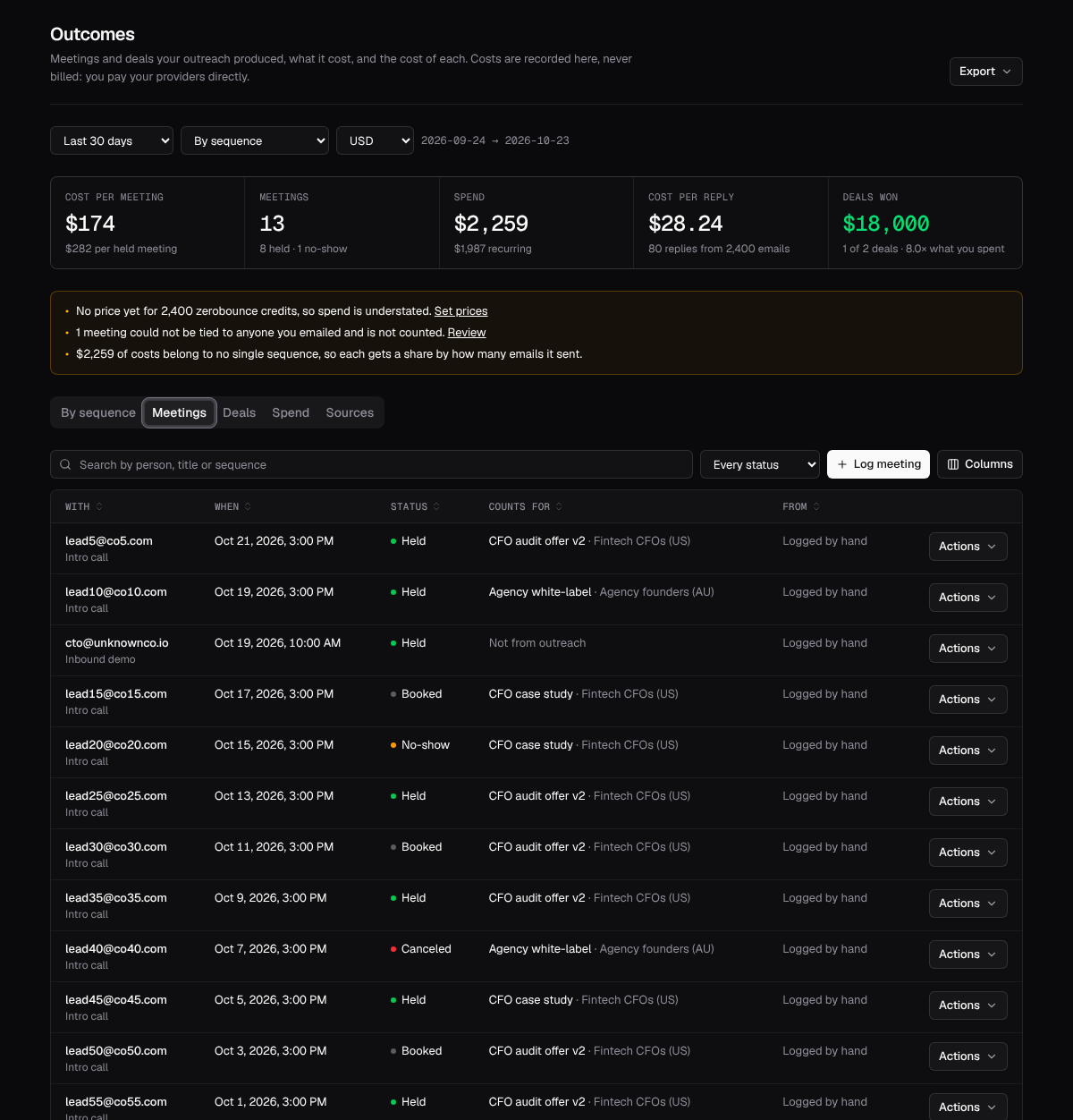Expand Actions for lead15@co15.com
The width and height of the screenshot is (1073, 1120).
click(968, 700)
